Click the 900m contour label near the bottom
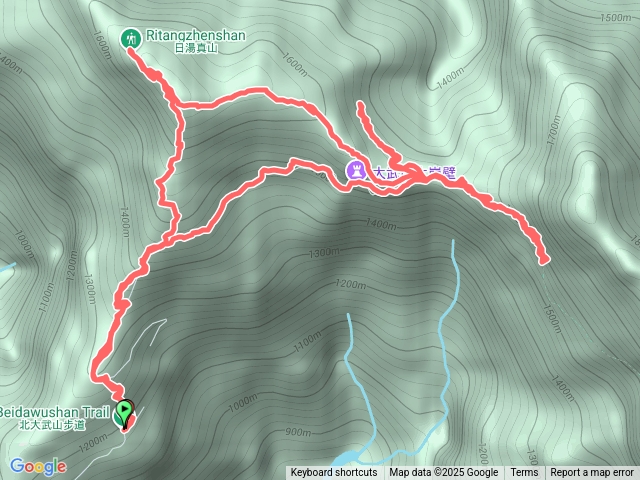The image size is (640, 480). pos(298,431)
